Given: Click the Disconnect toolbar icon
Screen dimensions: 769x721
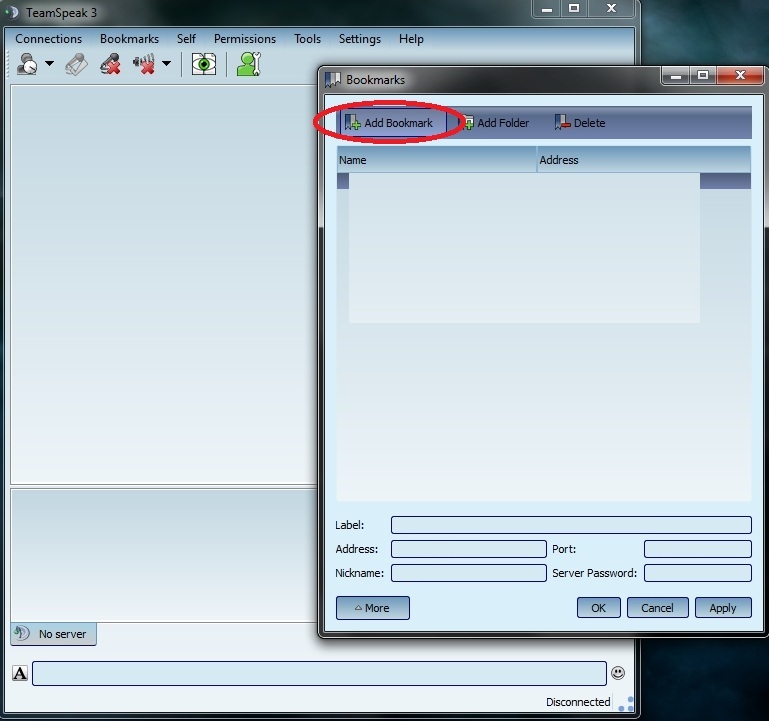Looking at the screenshot, I should point(77,64).
